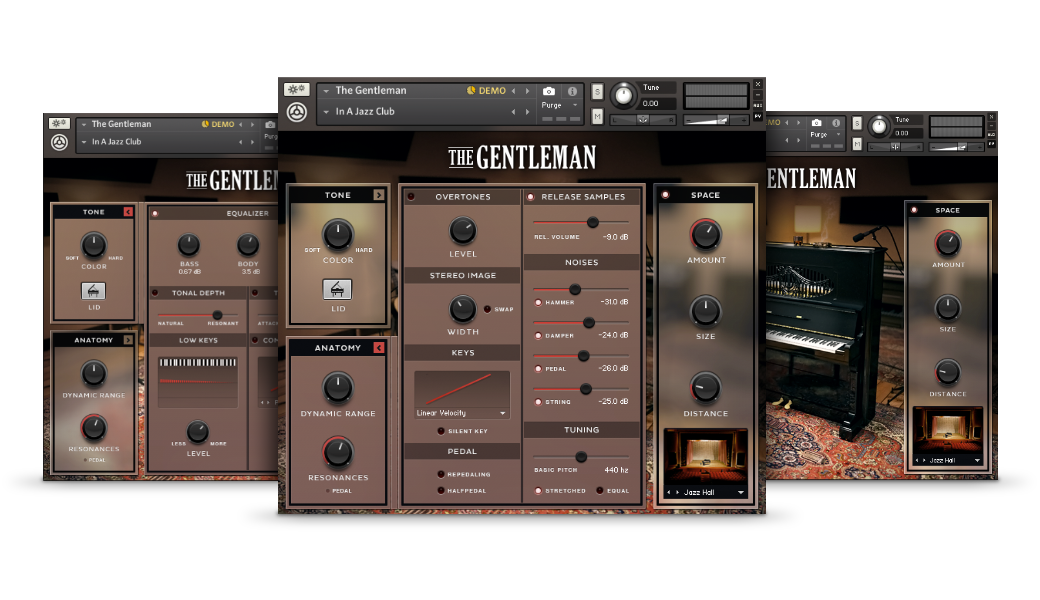Select the Equal tuning option
Viewport: 1040px width, 600px height.
(600, 491)
